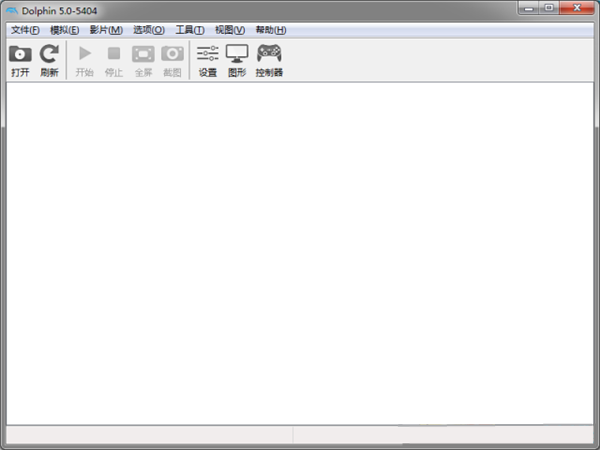Open the View (视图) menu
Image resolution: width=600 pixels, height=450 pixels.
pyautogui.click(x=229, y=30)
